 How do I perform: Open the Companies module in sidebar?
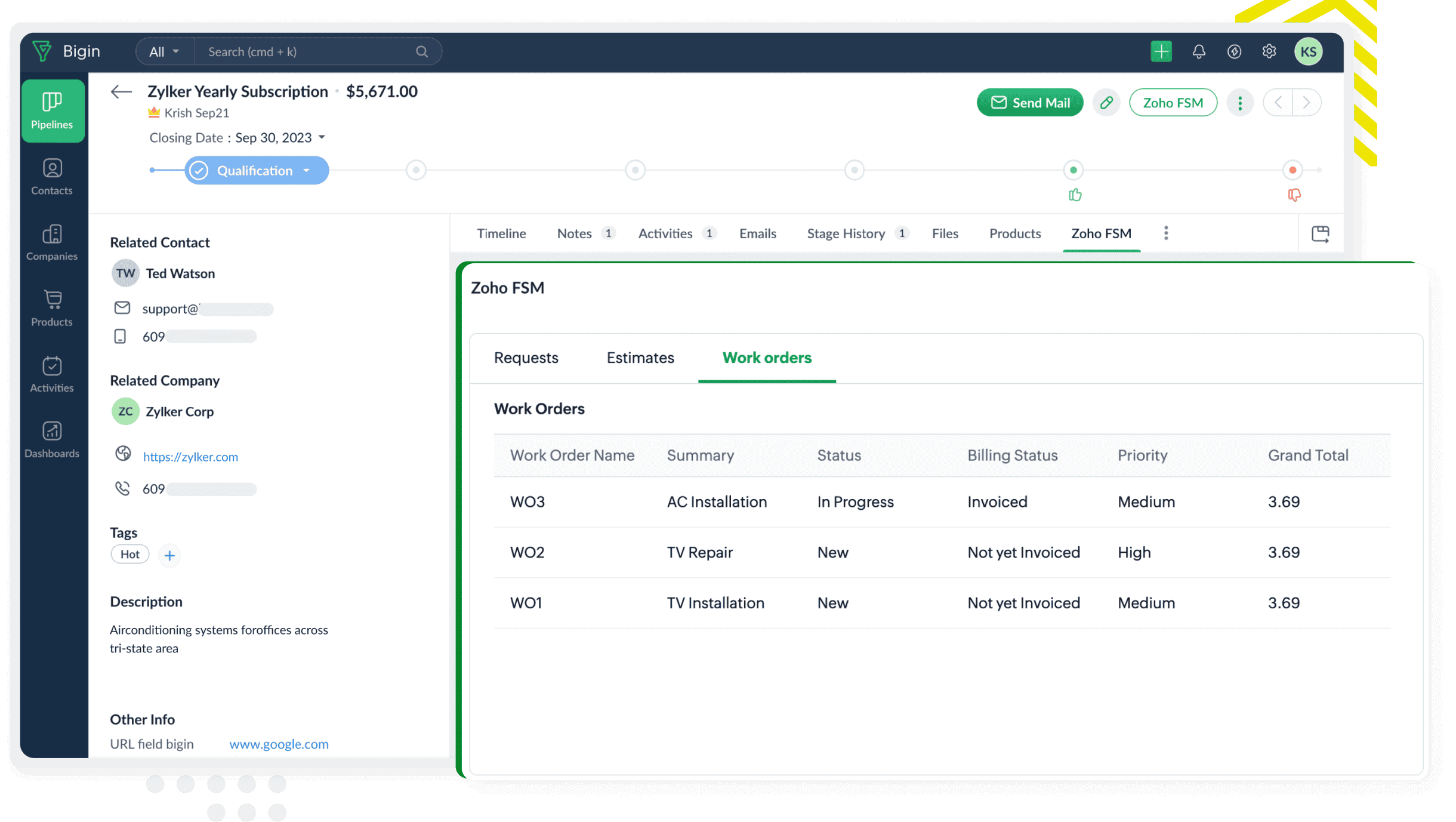pyautogui.click(x=52, y=243)
